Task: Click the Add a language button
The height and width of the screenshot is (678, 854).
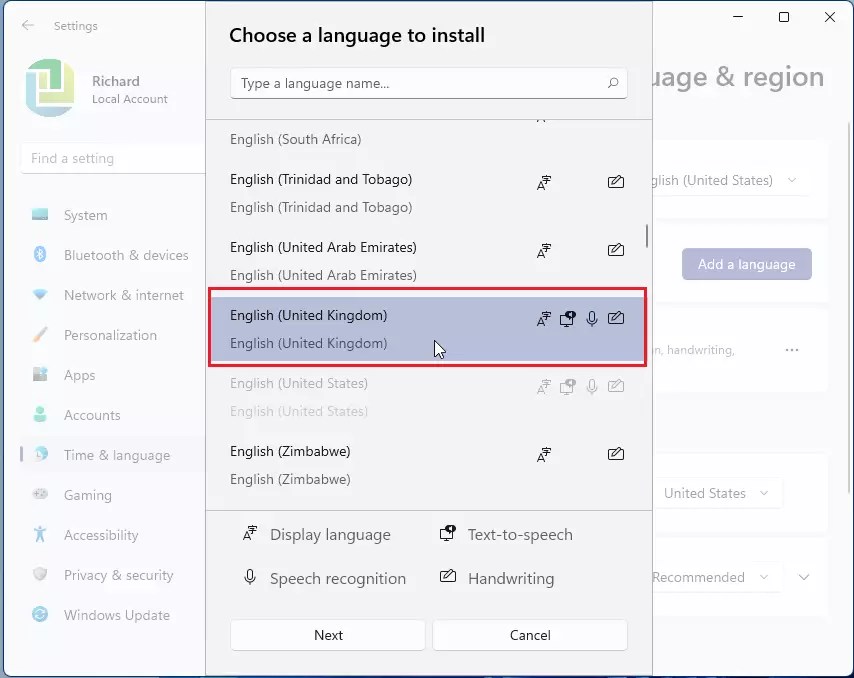Action: (746, 264)
